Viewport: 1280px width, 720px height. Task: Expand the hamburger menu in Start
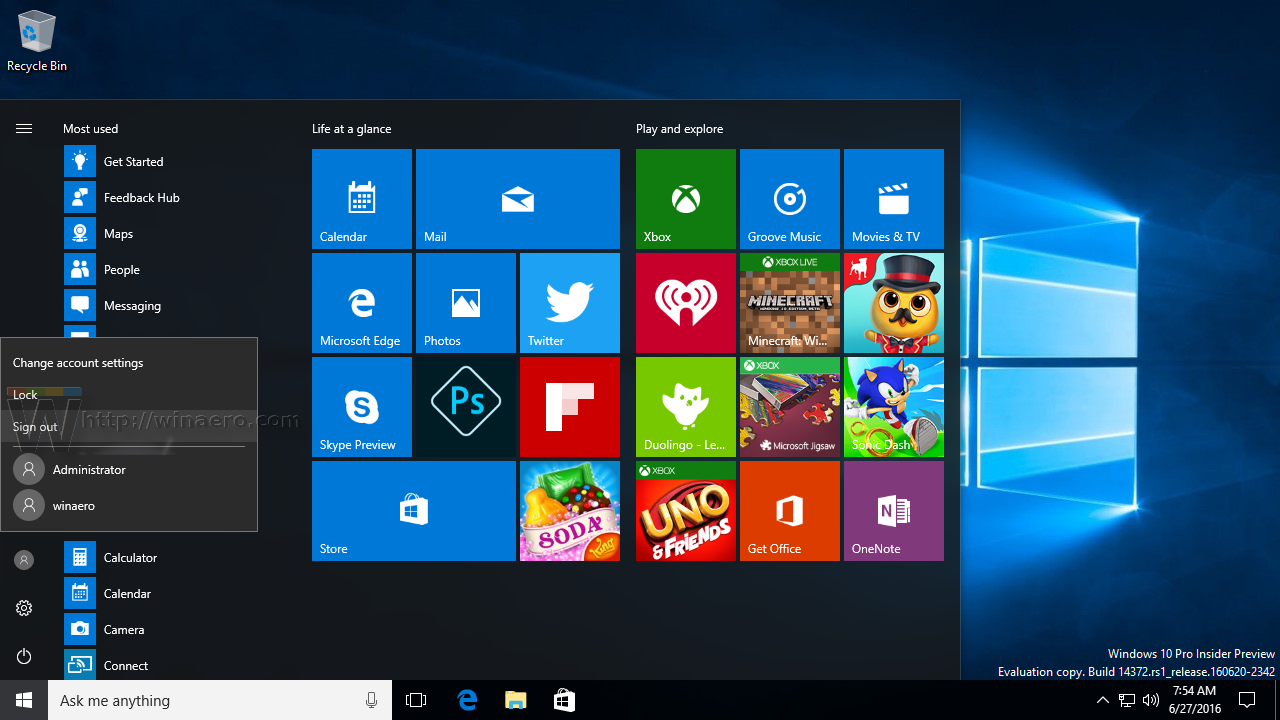[x=24, y=129]
